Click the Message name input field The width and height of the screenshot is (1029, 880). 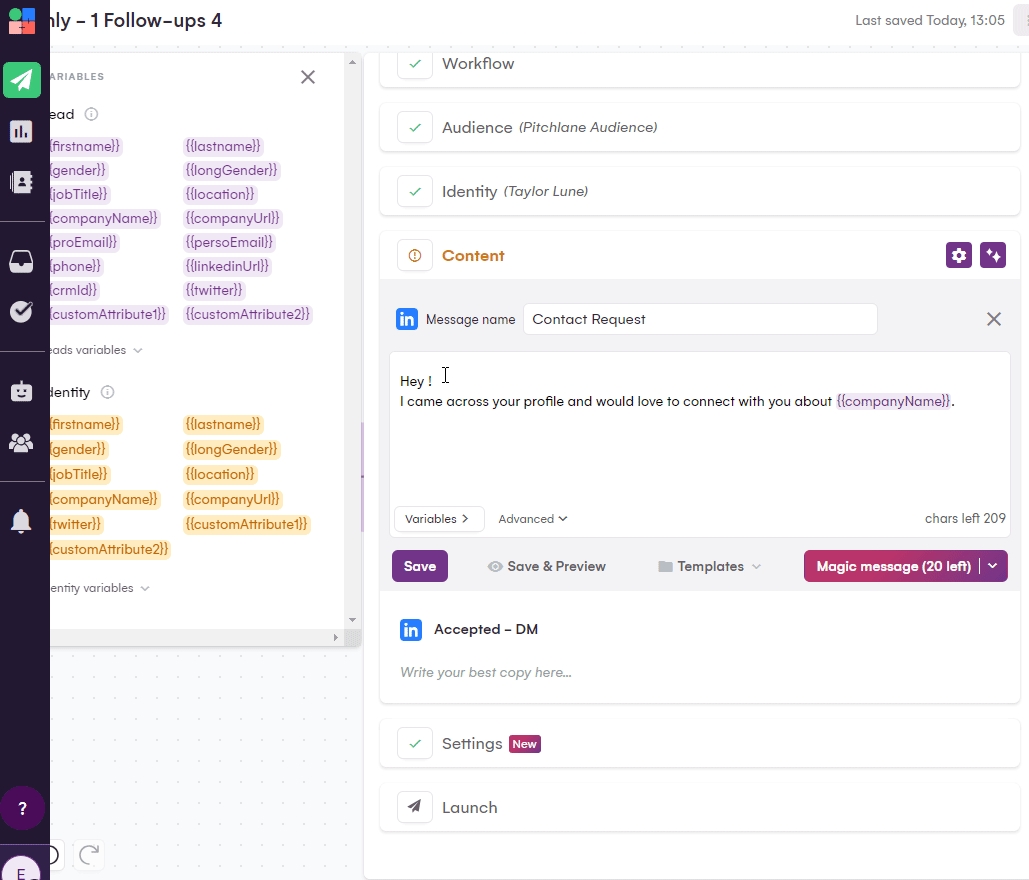(700, 319)
